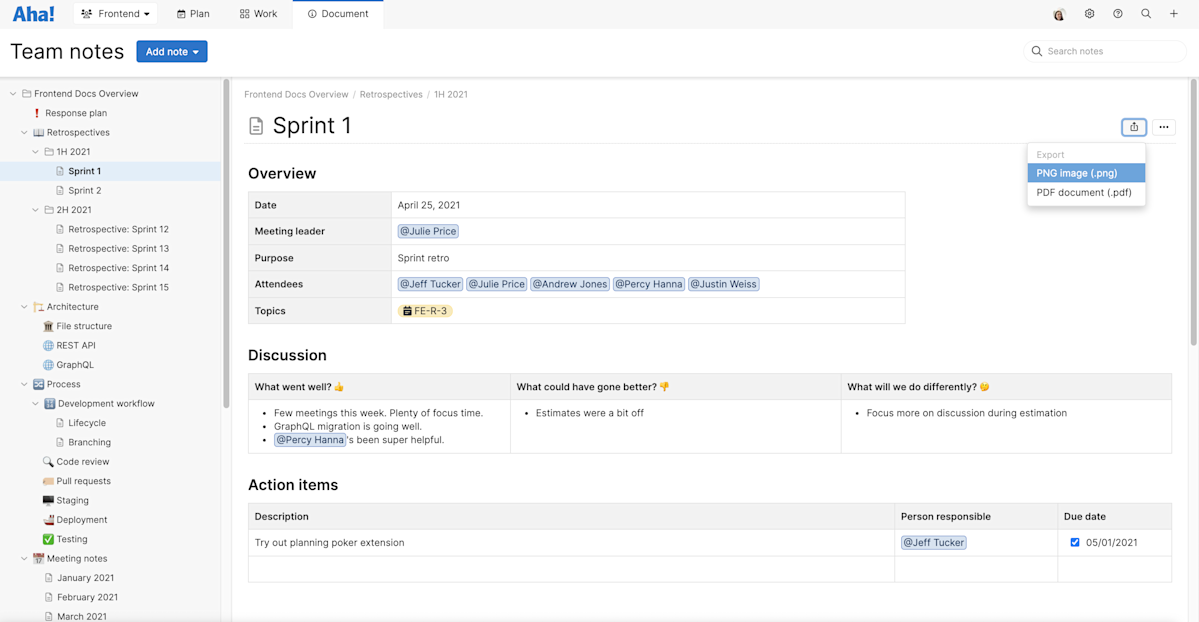The width and height of the screenshot is (1199, 622).
Task: Select PDF document (.pdf) from the Export menu
Action: [1086, 191]
